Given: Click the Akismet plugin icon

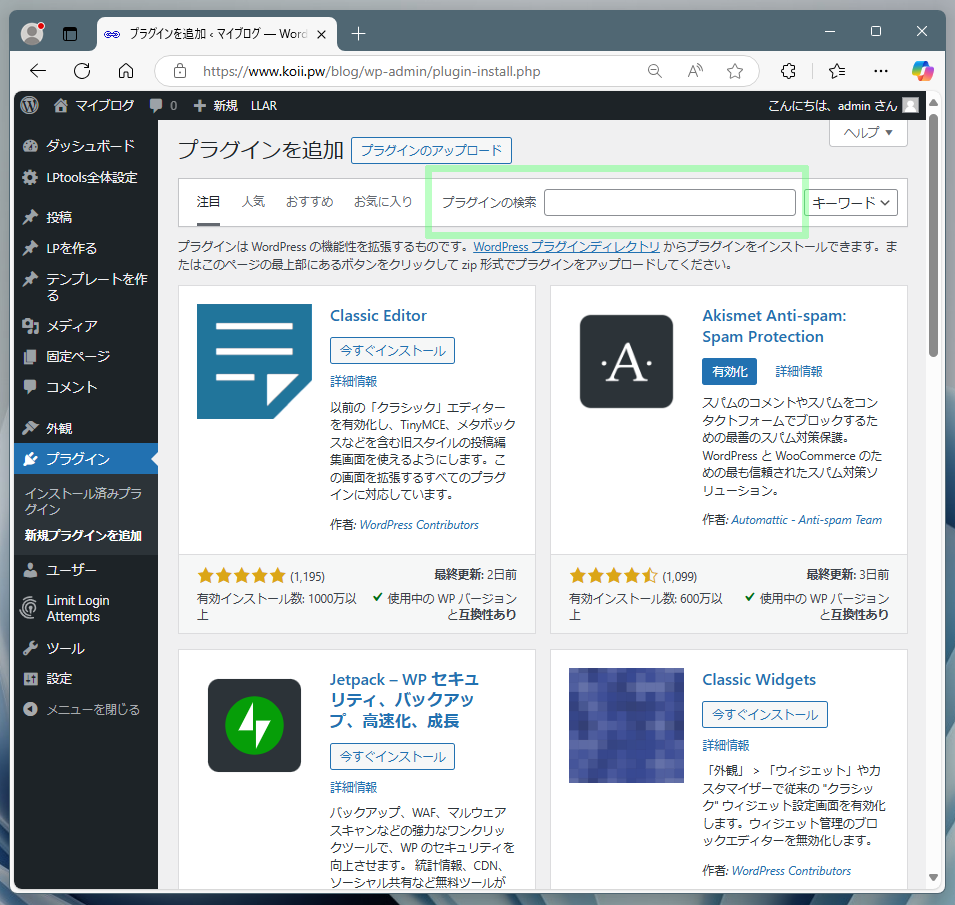Looking at the screenshot, I should (626, 361).
